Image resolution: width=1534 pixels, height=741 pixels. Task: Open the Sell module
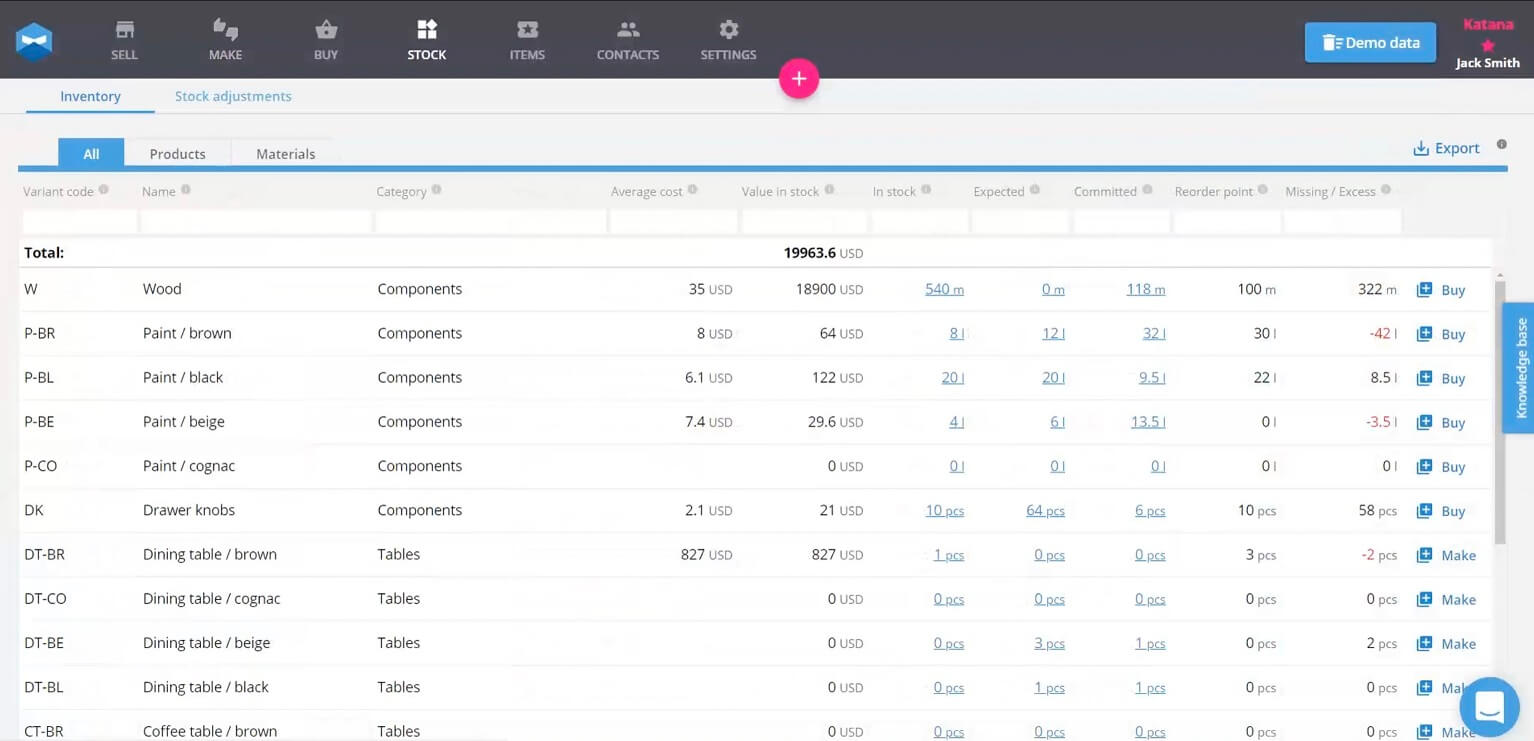tap(124, 40)
